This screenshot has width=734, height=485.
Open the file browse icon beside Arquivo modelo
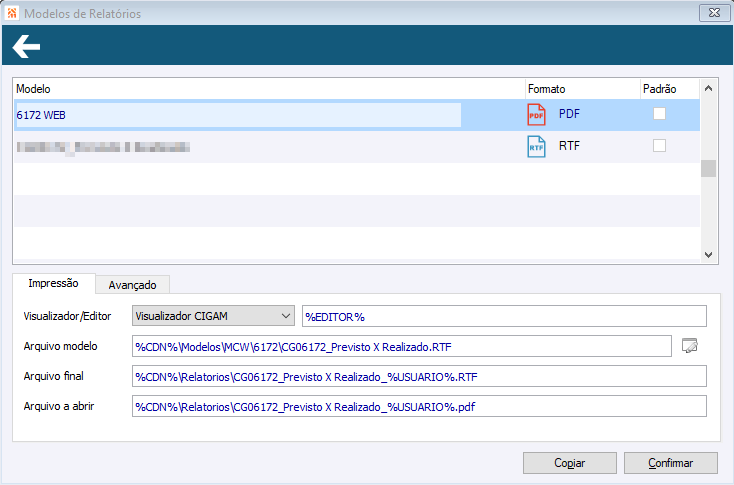pos(690,345)
